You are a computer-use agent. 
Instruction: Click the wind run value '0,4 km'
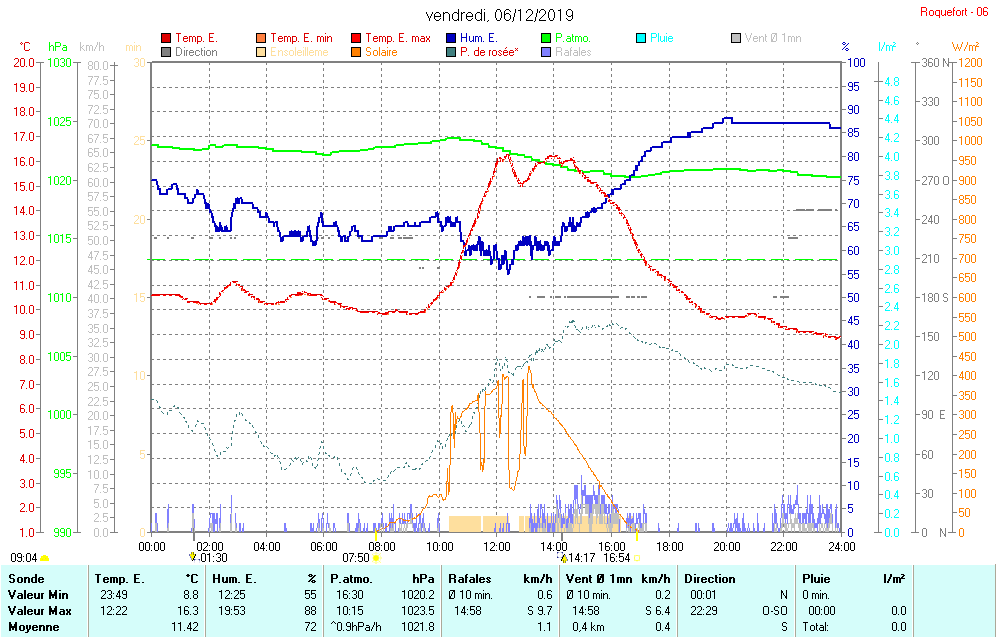coord(586,627)
